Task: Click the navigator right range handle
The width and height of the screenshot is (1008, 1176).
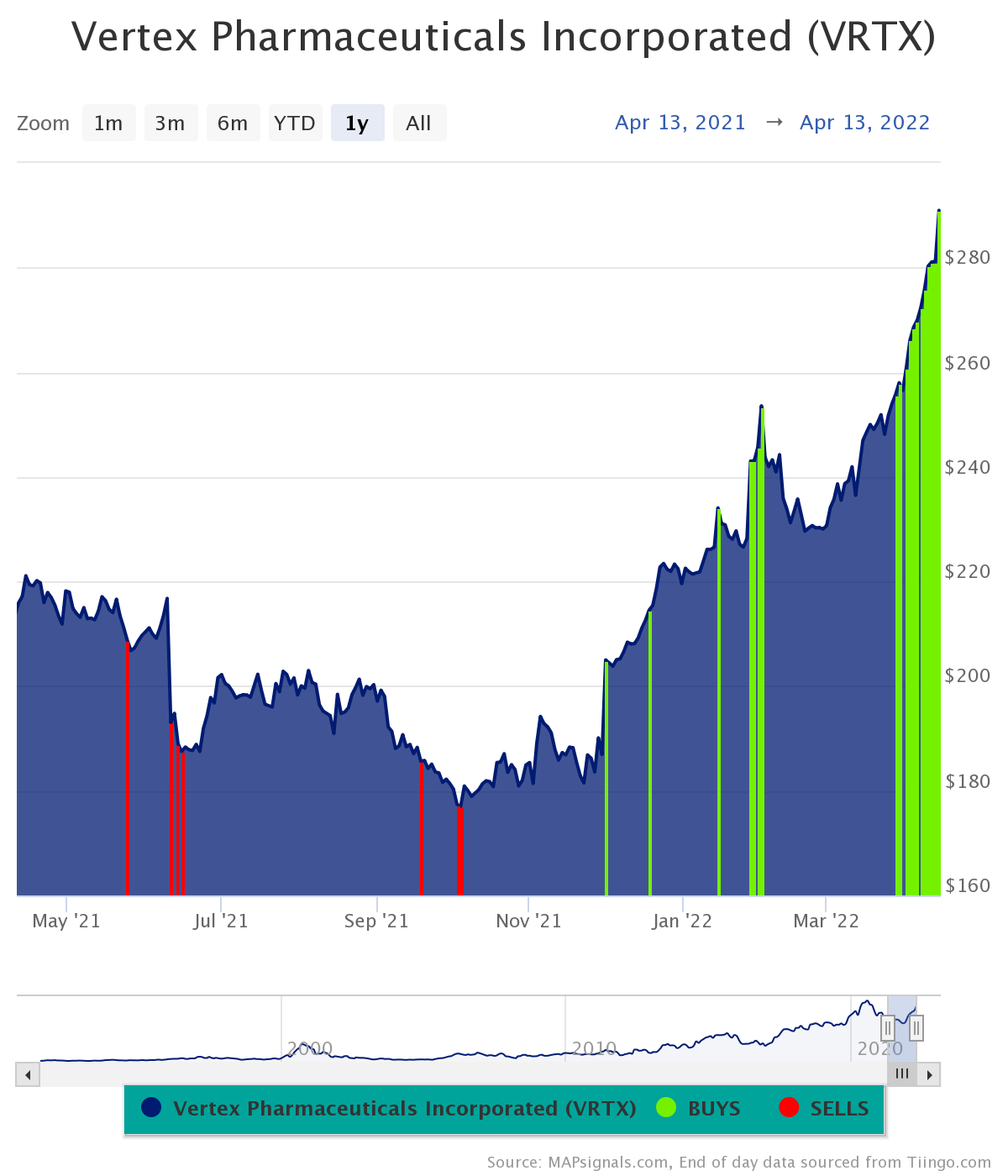Action: click(916, 1027)
